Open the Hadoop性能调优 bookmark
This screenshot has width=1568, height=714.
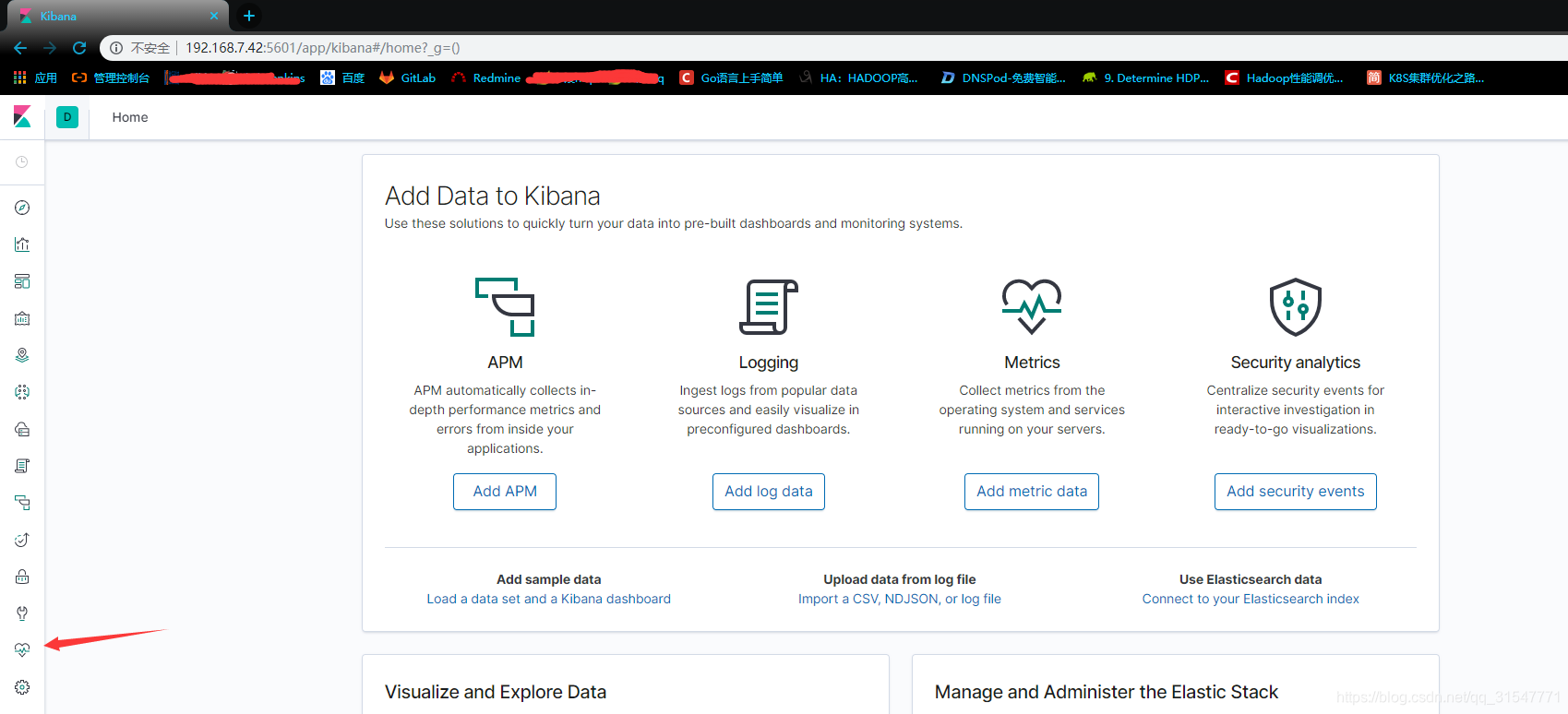(1285, 78)
